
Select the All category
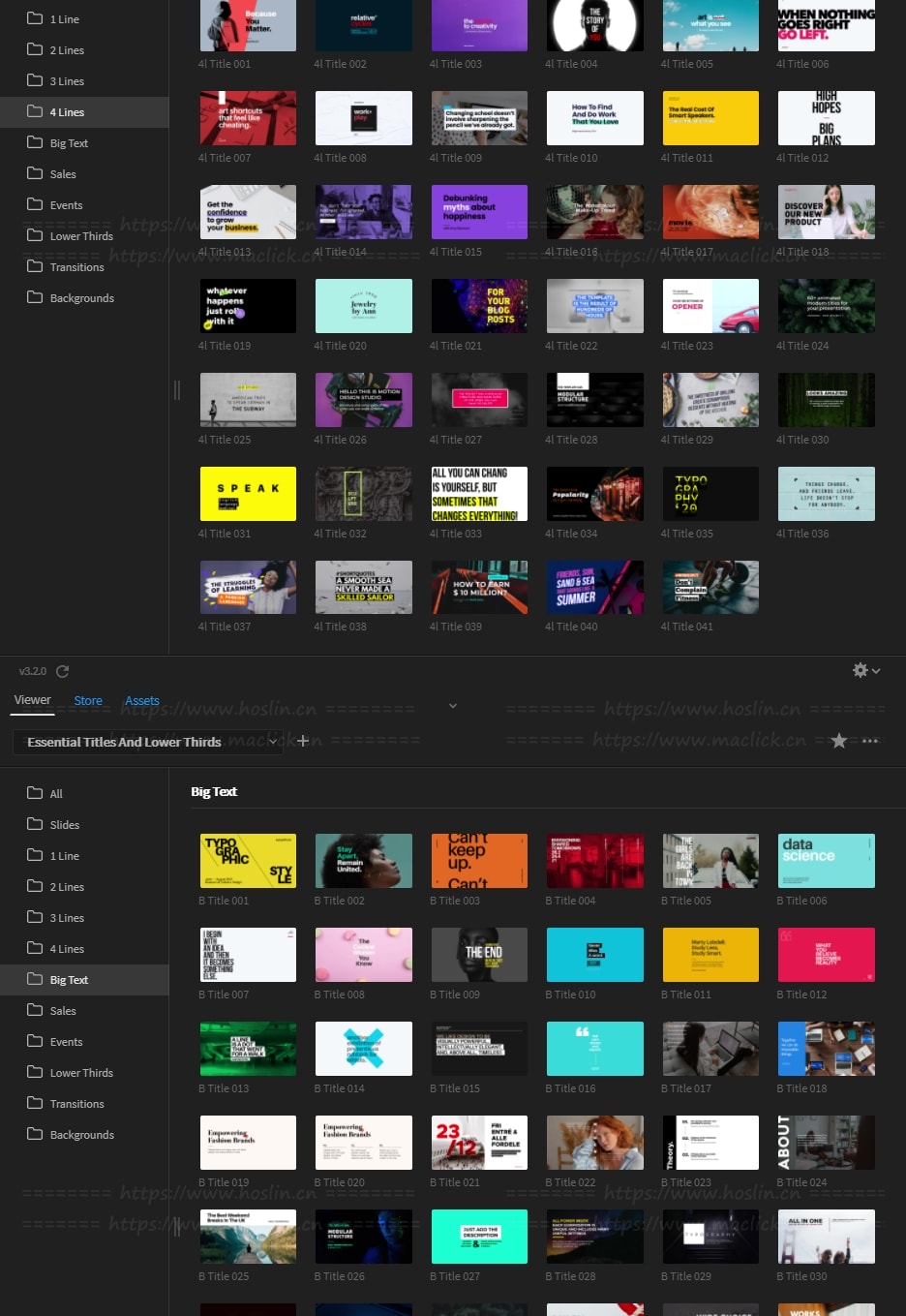[84, 793]
